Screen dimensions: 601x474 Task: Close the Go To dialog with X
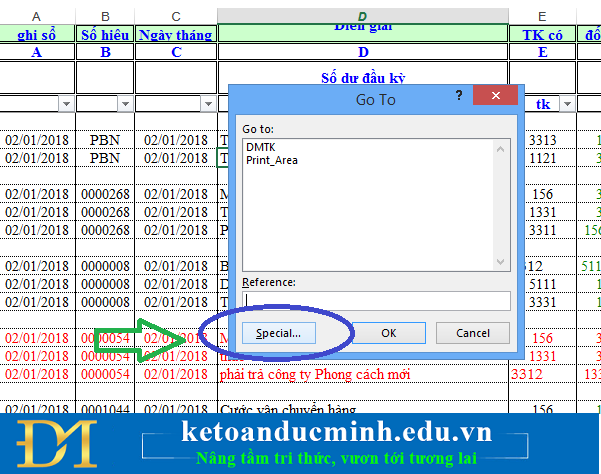(495, 95)
